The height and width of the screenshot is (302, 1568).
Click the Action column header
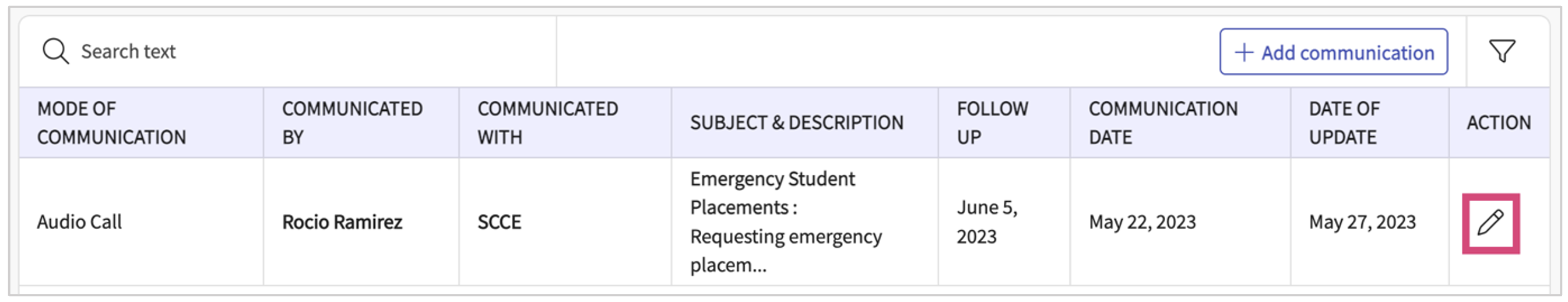point(1498,123)
